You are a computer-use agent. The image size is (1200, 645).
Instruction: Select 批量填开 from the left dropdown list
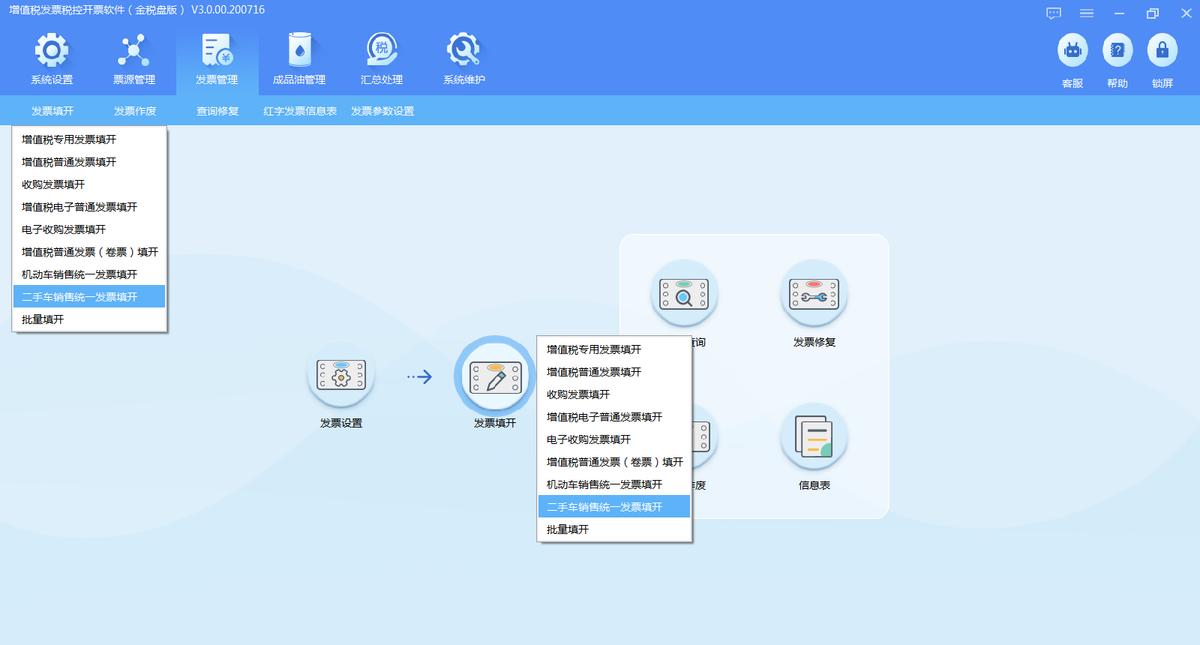(x=88, y=319)
